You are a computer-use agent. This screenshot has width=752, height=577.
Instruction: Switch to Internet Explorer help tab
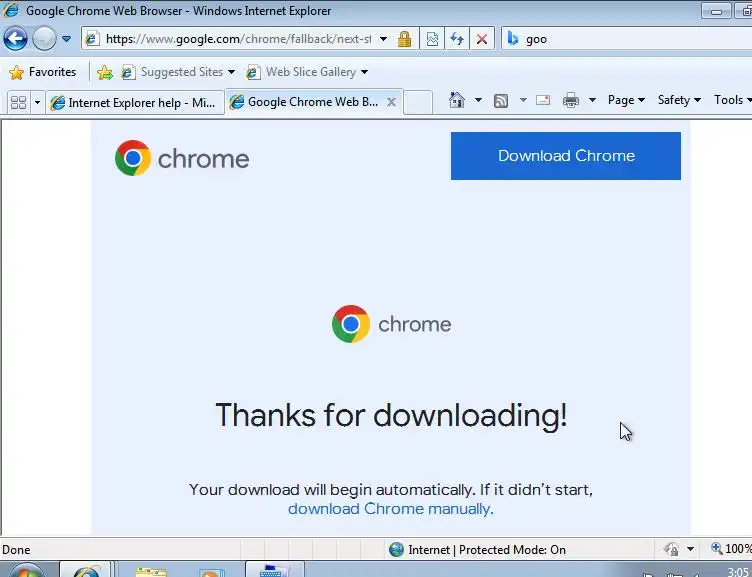point(135,103)
